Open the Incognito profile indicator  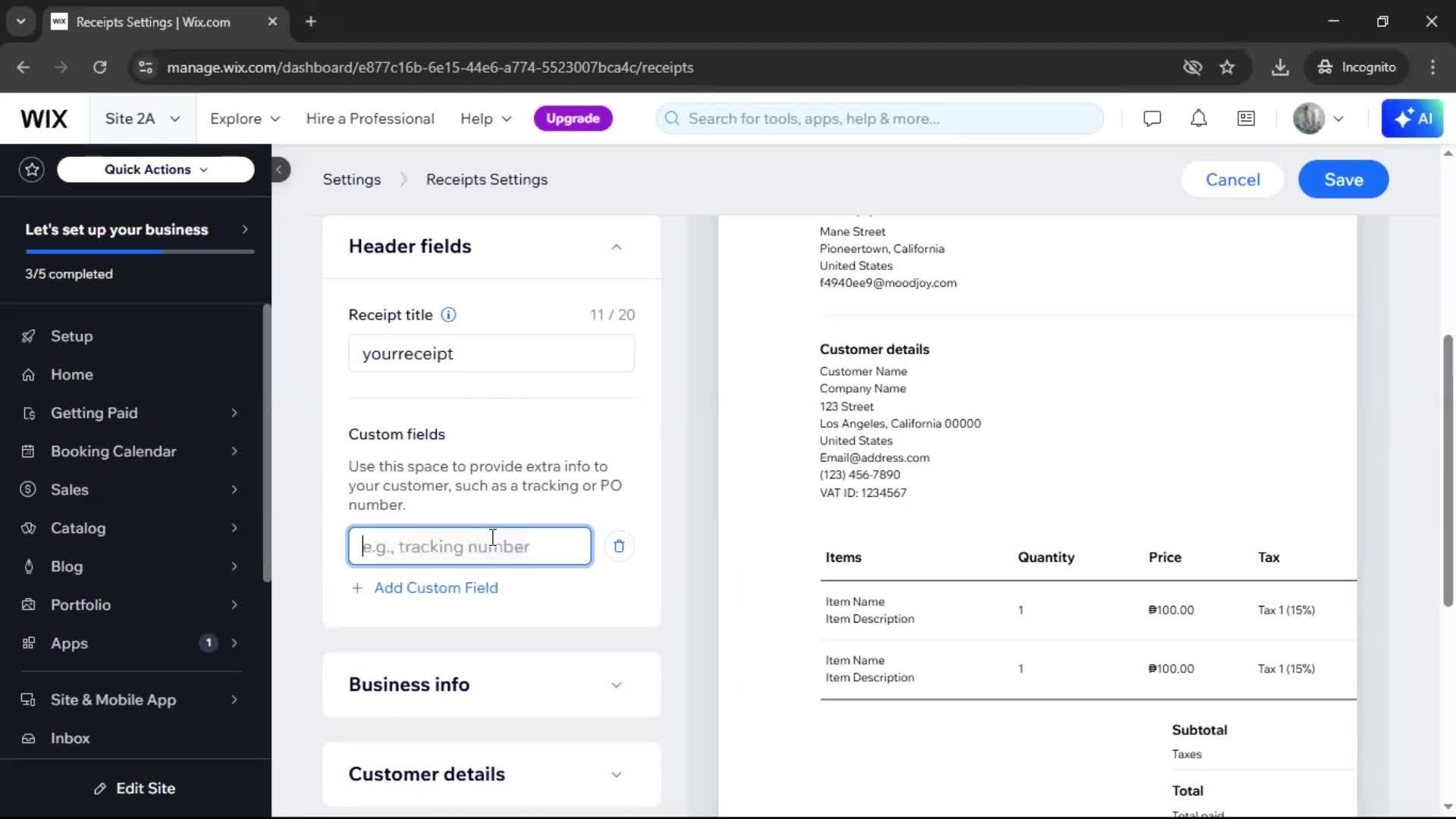[x=1356, y=67]
